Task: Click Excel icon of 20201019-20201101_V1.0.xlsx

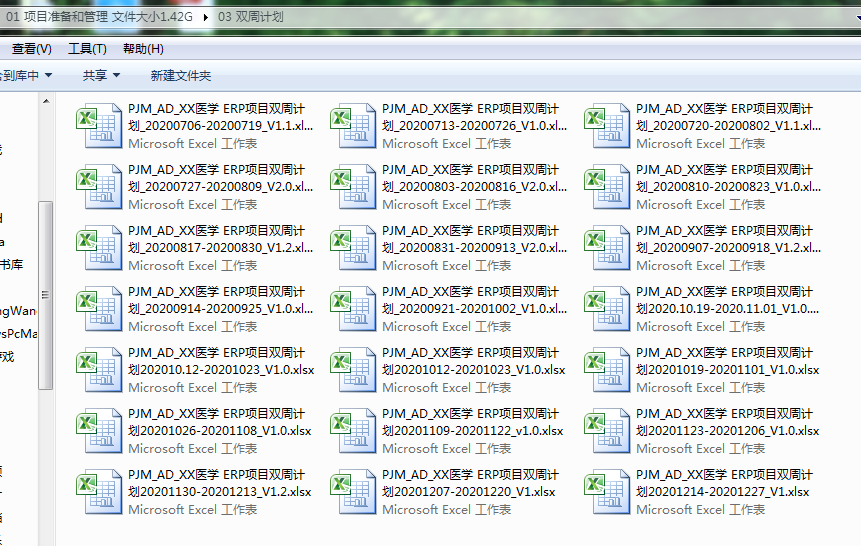Action: point(607,370)
